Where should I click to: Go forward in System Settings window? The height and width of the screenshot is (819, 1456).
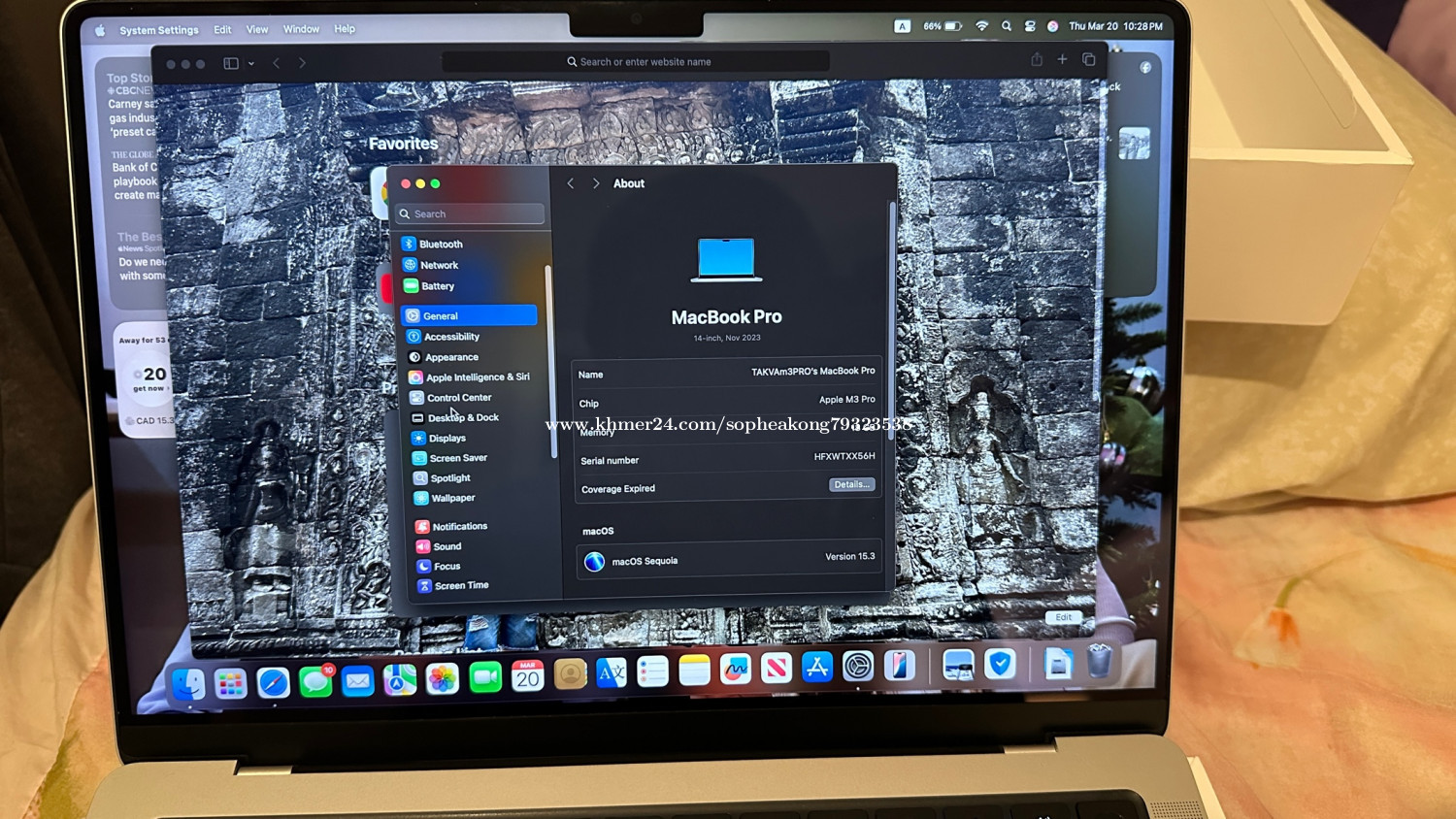[x=596, y=183]
